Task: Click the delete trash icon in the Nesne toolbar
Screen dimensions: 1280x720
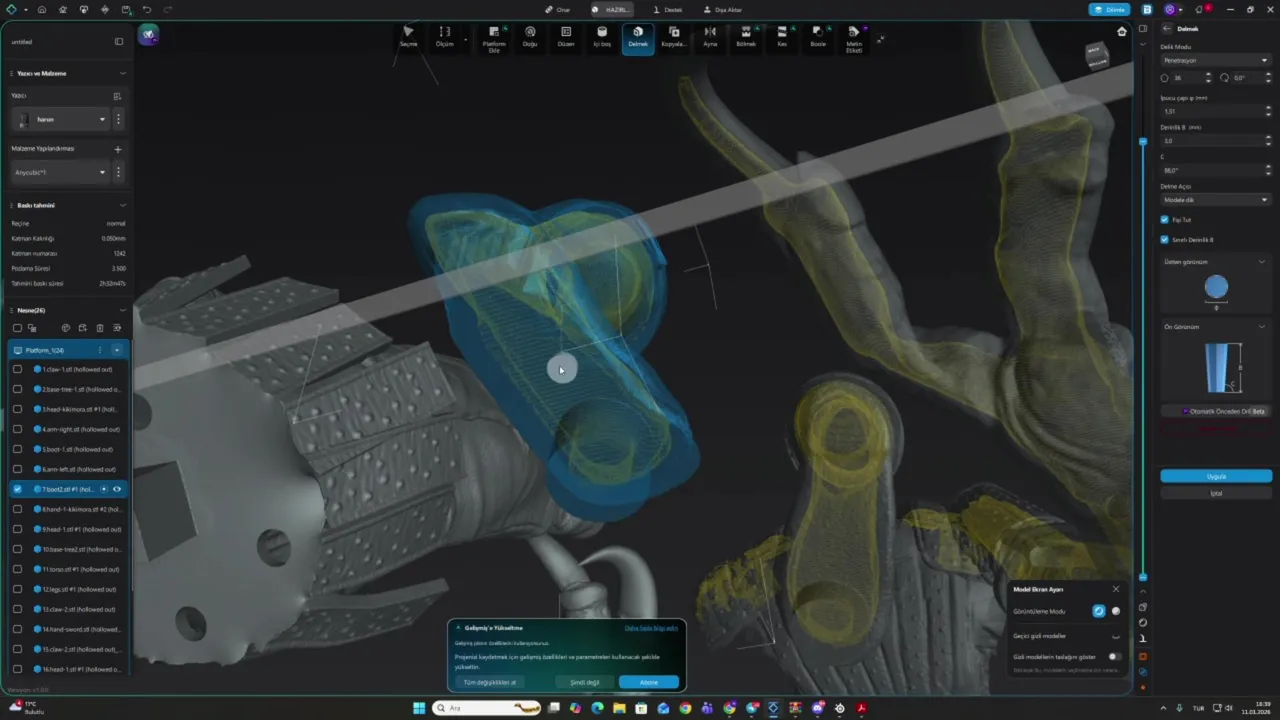Action: click(99, 328)
